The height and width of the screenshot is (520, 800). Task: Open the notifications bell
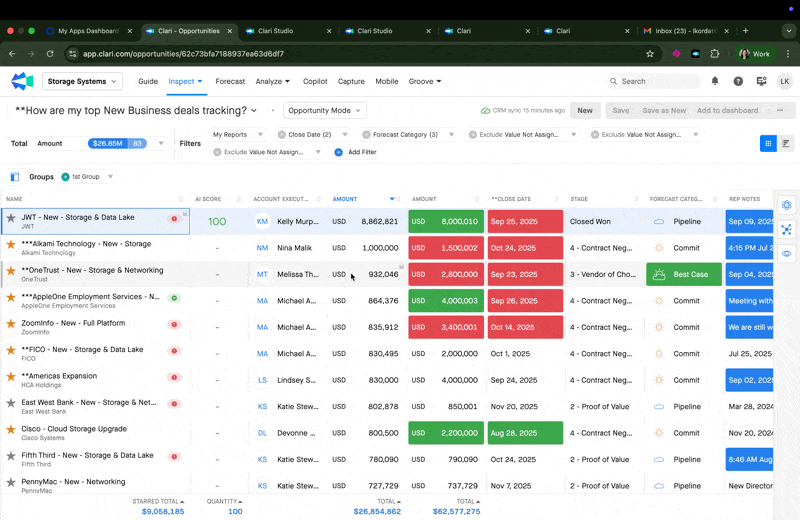coord(715,81)
